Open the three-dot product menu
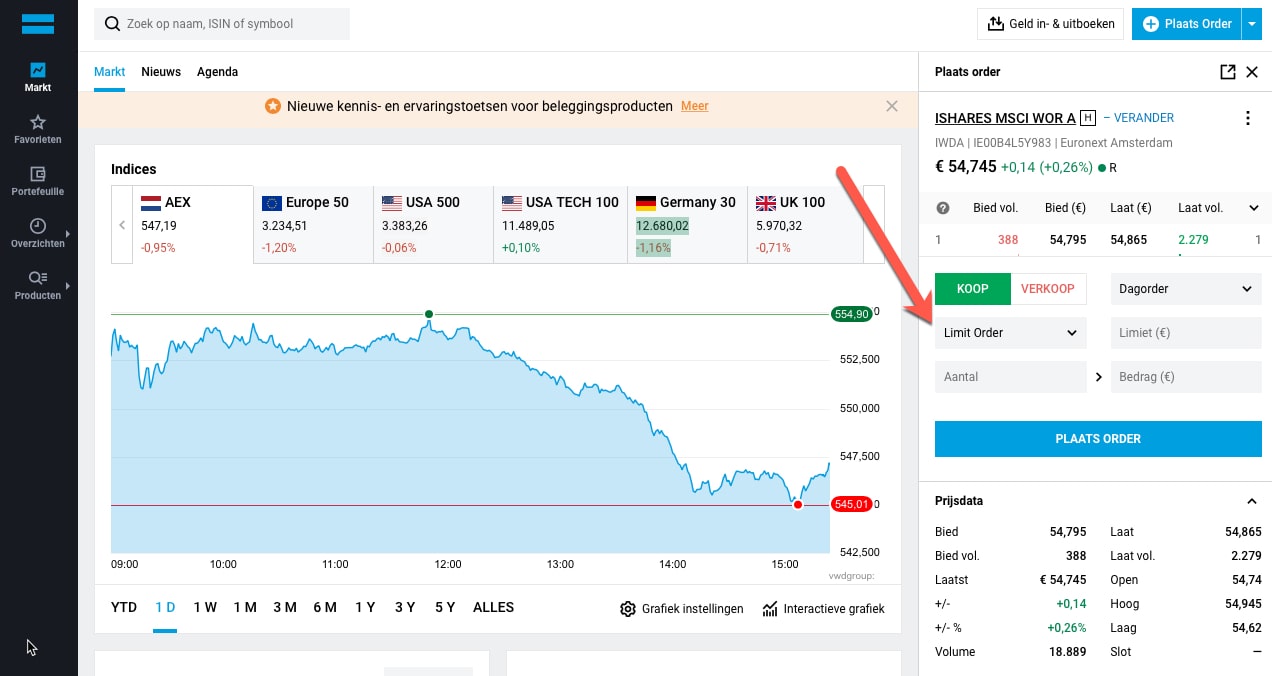This screenshot has height=676, width=1272. 1247,119
